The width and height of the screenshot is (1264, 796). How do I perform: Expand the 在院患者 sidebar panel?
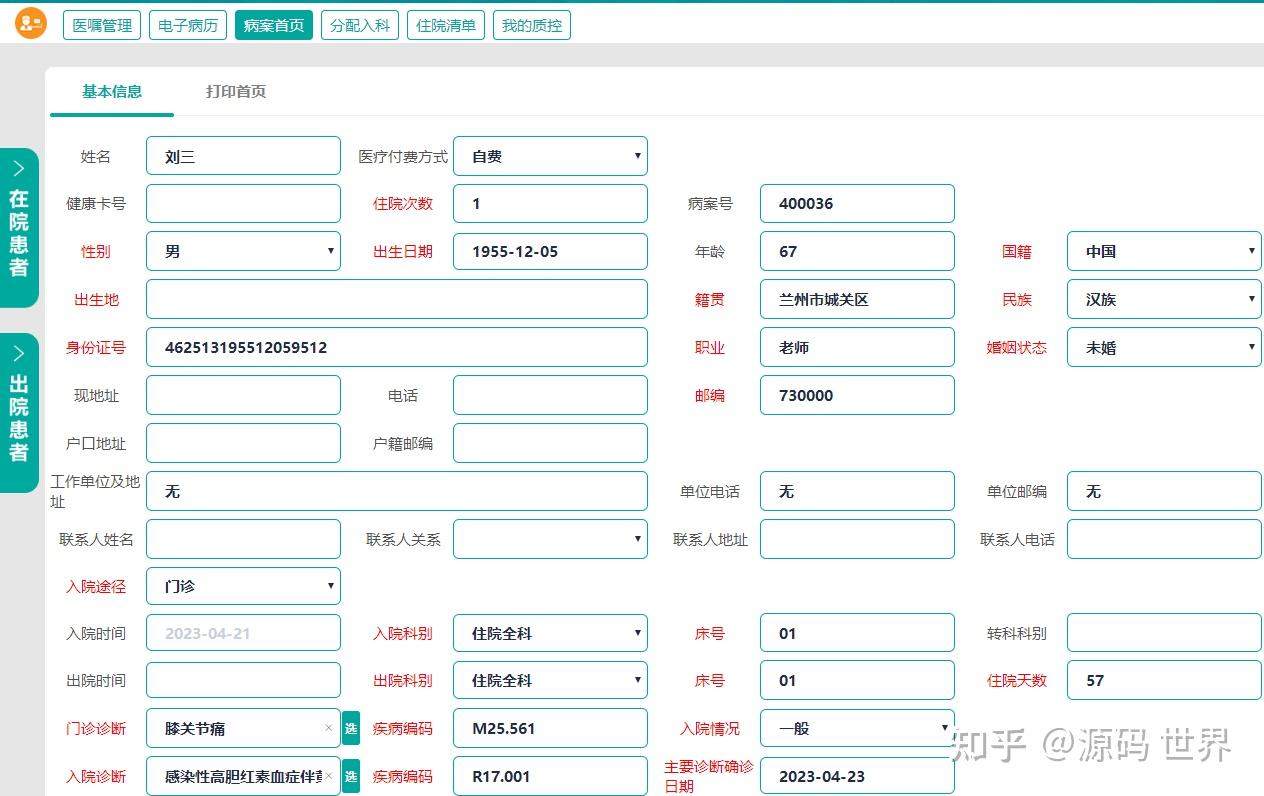20,222
